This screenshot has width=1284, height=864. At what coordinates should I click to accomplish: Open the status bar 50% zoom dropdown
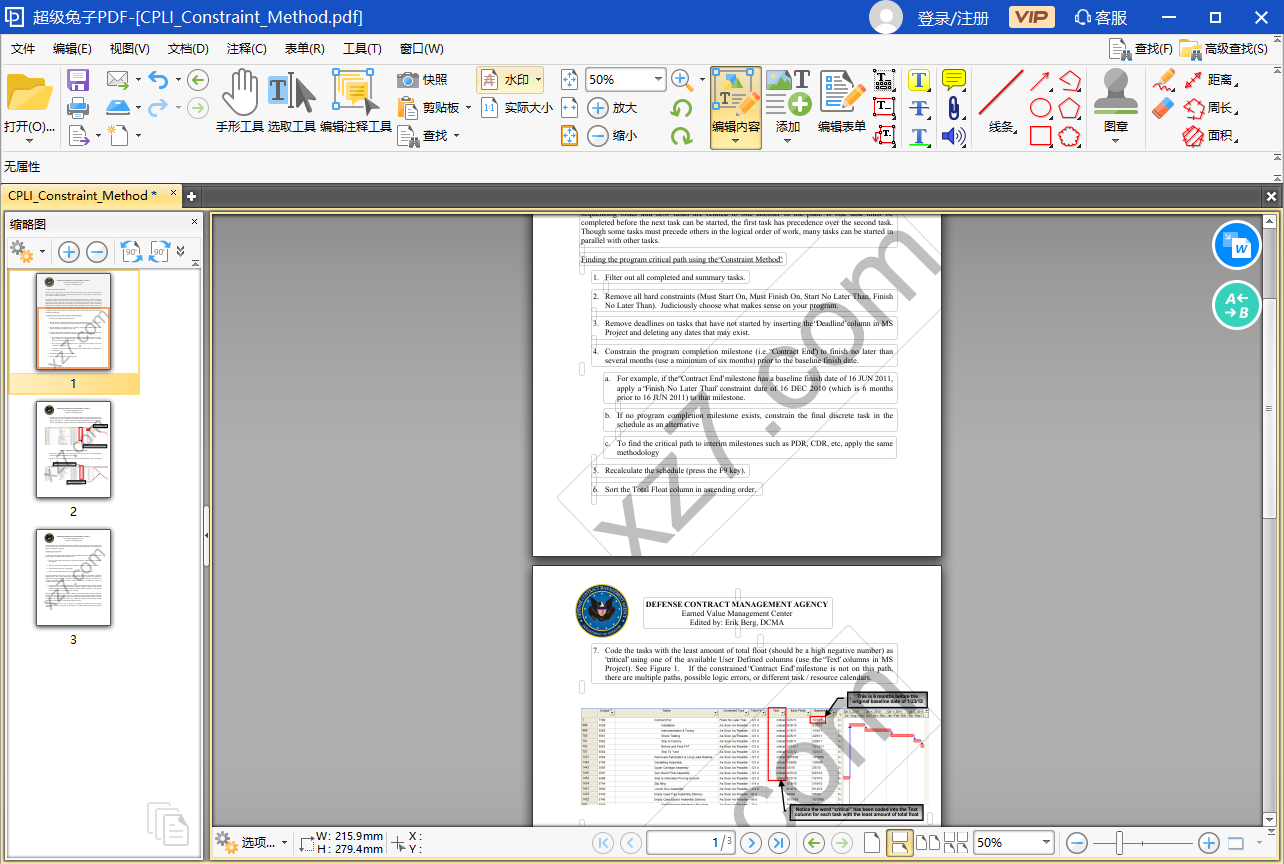(1045, 843)
